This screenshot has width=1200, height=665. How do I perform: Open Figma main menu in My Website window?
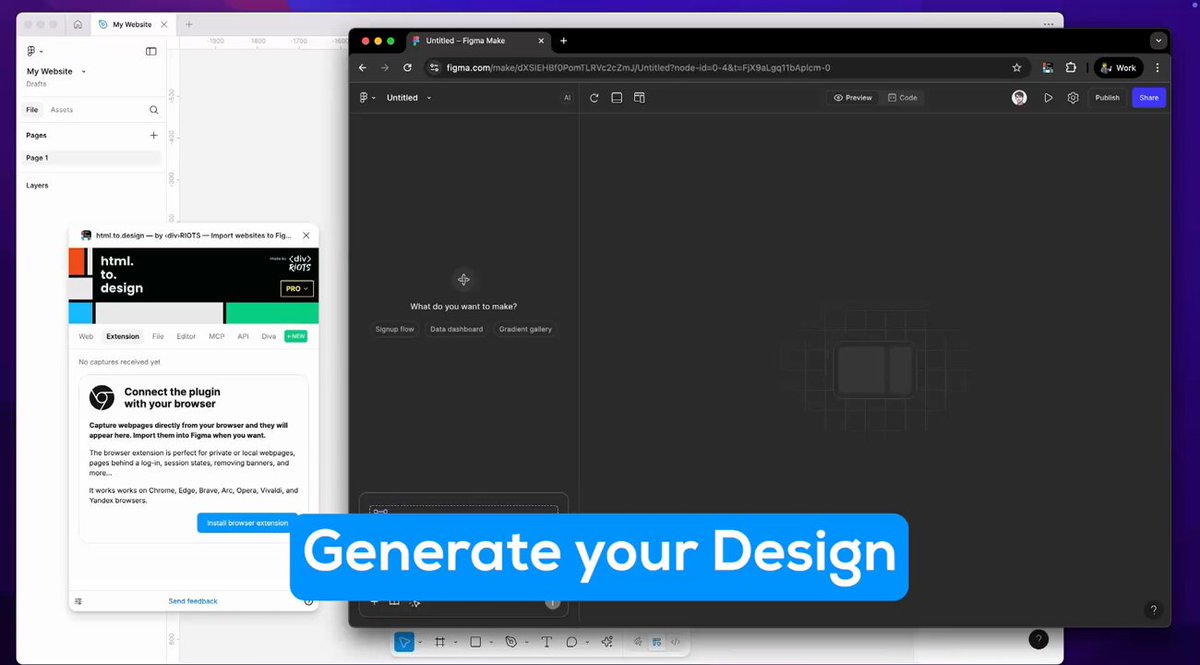pyautogui.click(x=33, y=51)
